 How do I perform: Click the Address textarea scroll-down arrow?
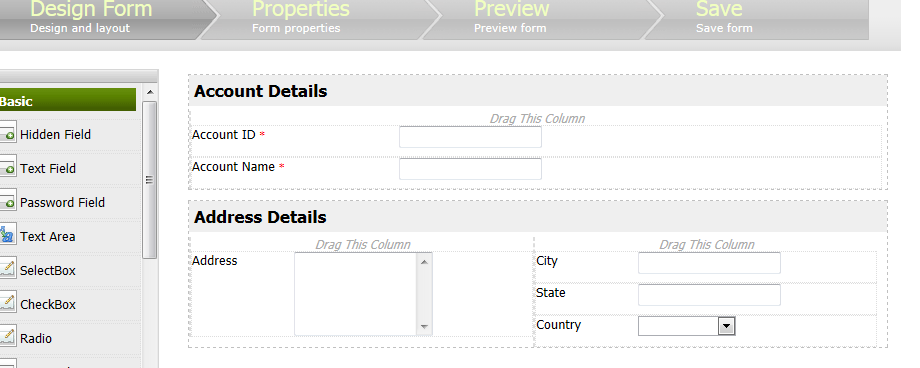click(424, 327)
